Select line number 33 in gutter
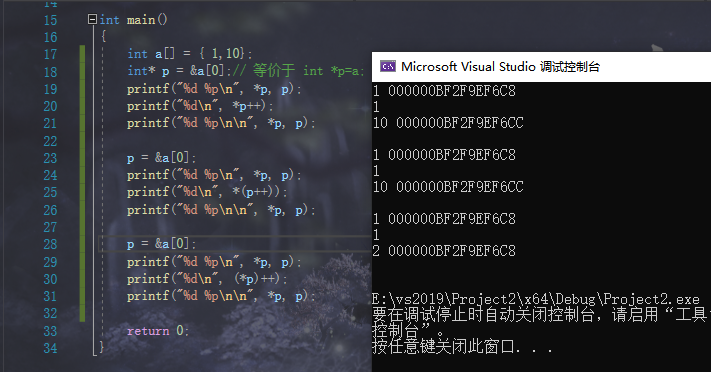 50,331
